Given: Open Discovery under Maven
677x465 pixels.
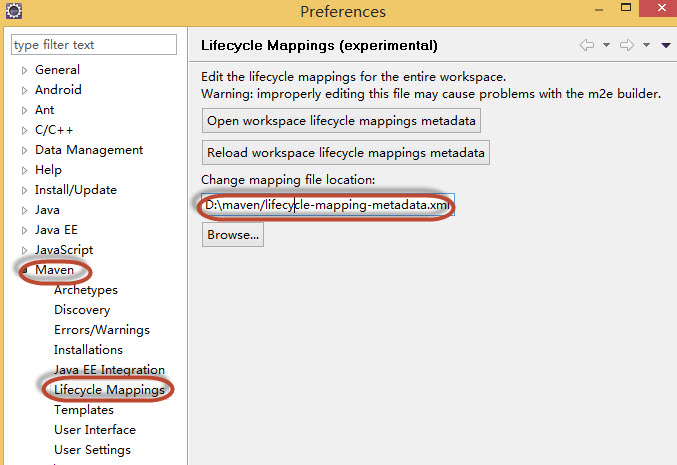Looking at the screenshot, I should (82, 310).
